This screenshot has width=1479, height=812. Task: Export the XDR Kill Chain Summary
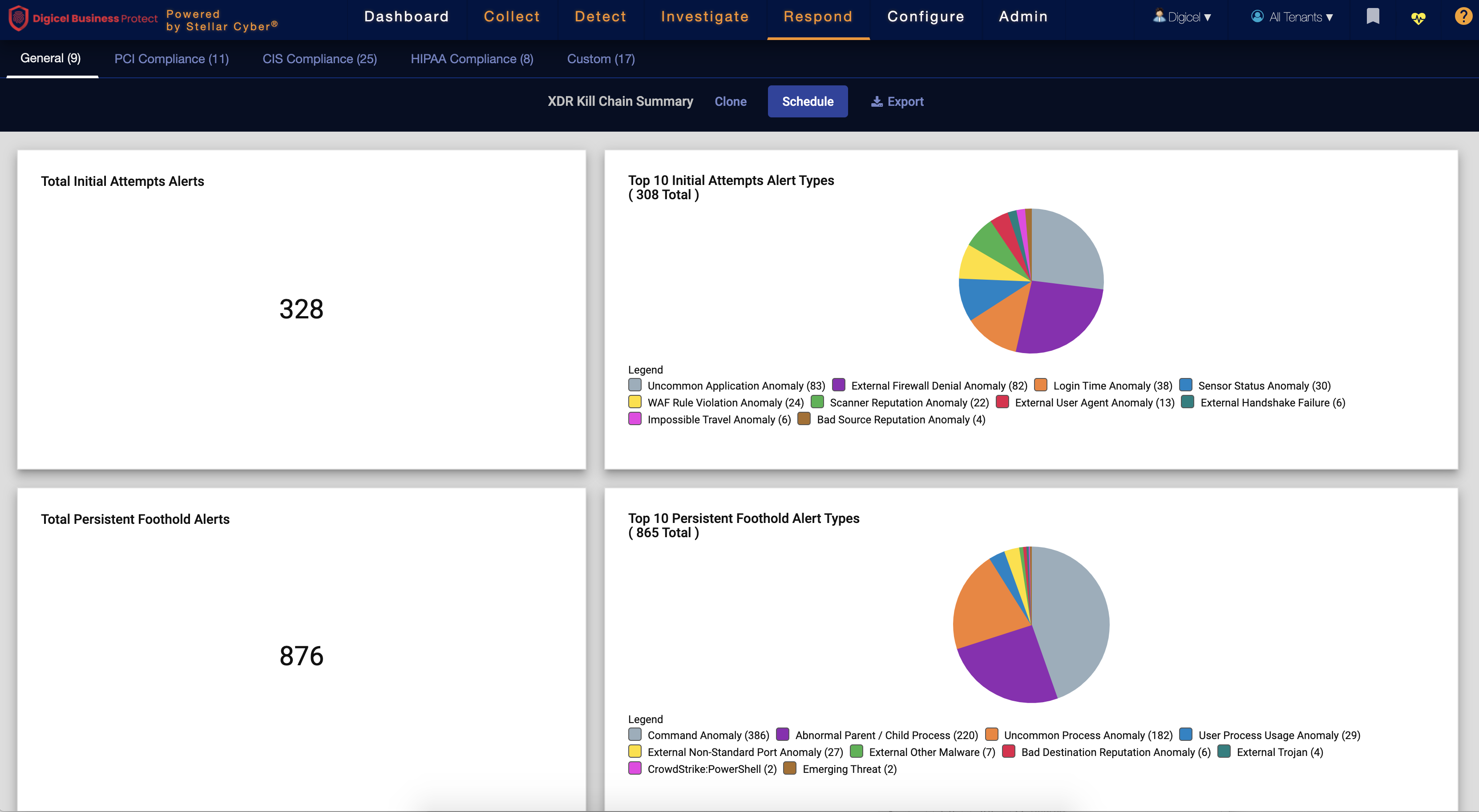897,101
